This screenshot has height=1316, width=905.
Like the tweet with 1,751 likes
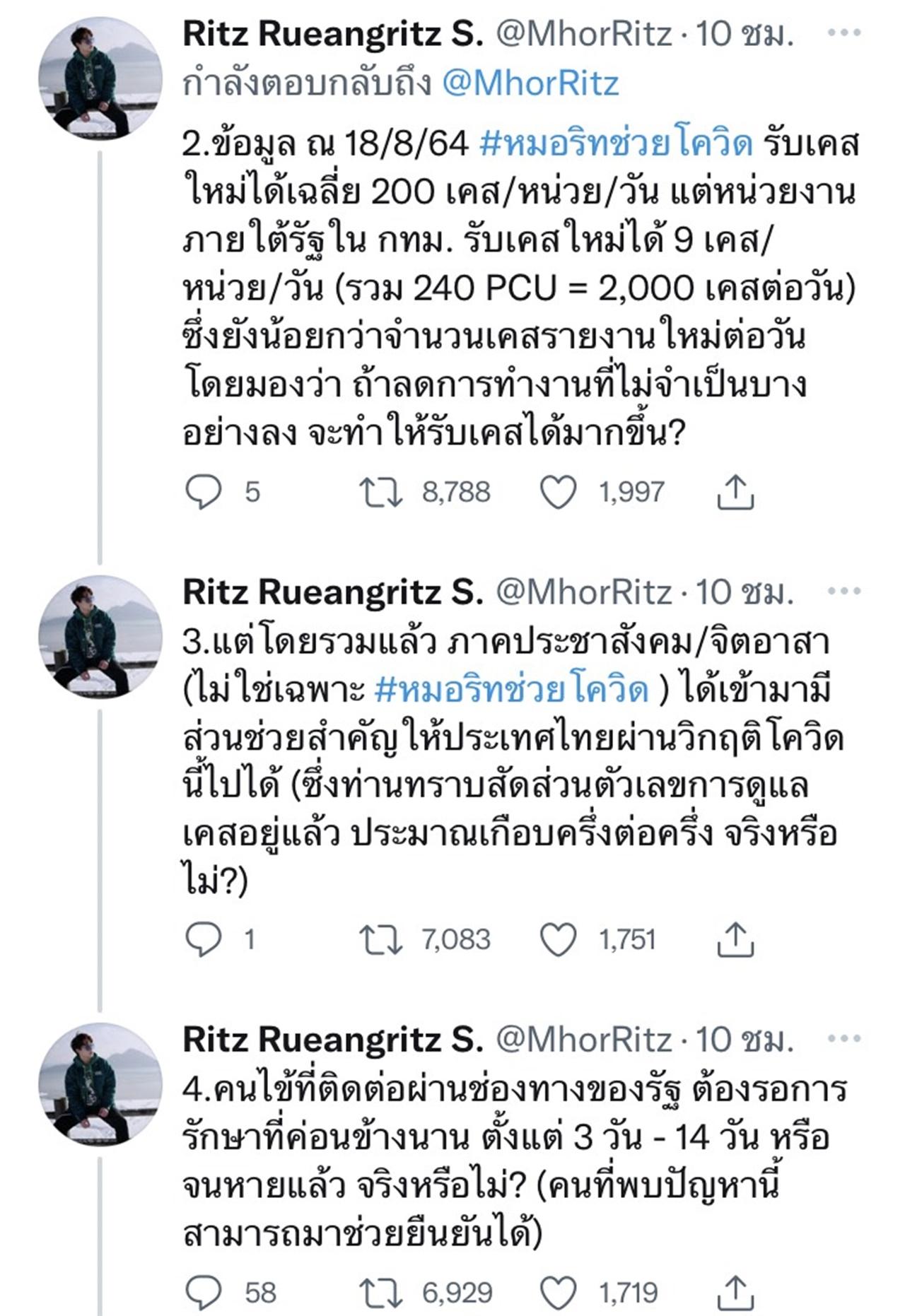coord(558,939)
